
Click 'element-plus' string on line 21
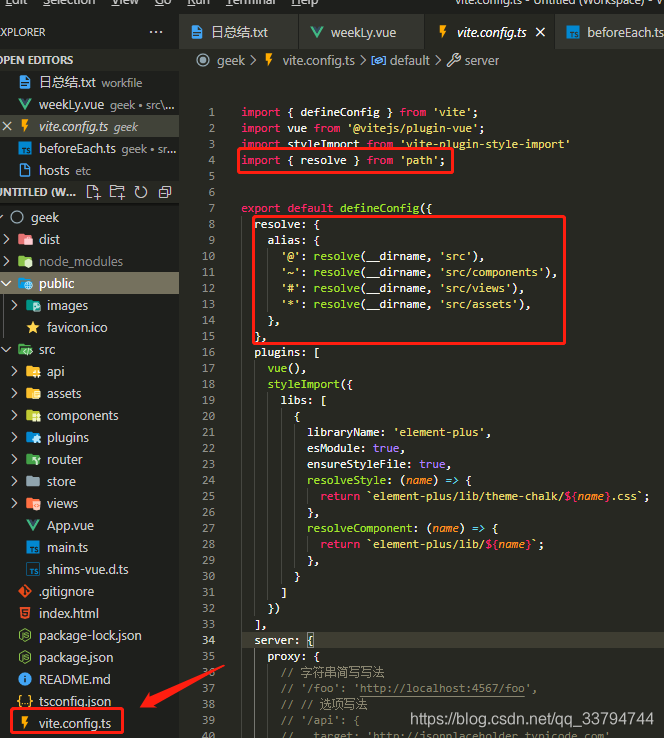(x=439, y=432)
